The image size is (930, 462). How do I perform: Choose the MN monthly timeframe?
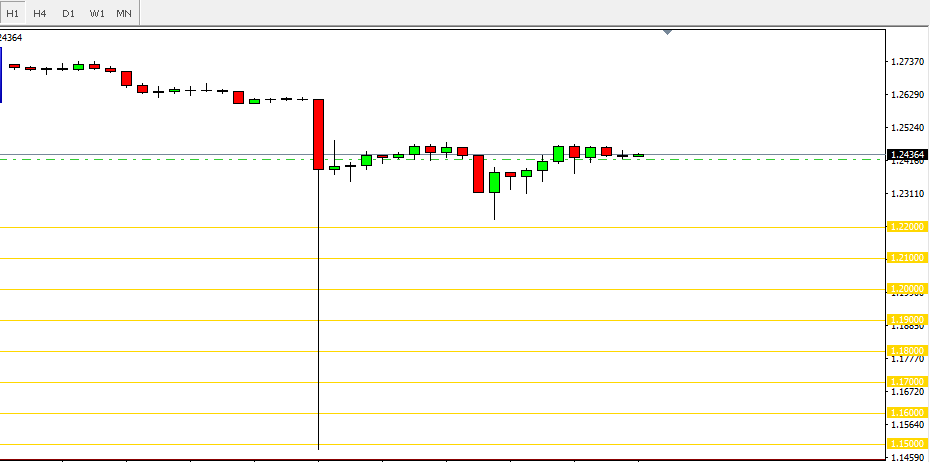(x=123, y=13)
